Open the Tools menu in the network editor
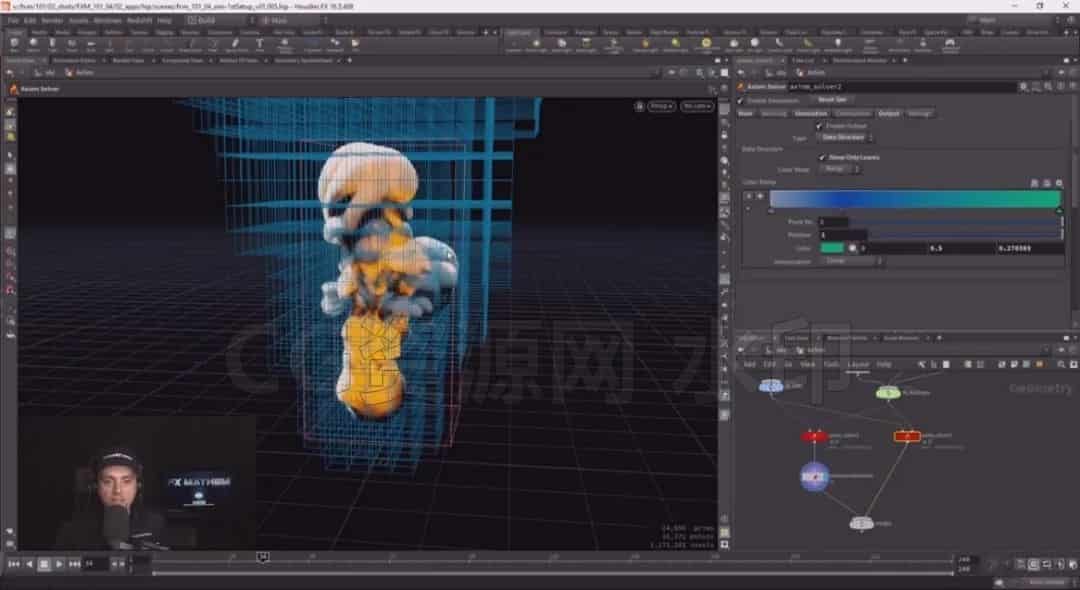This screenshot has height=590, width=1080. 831,364
